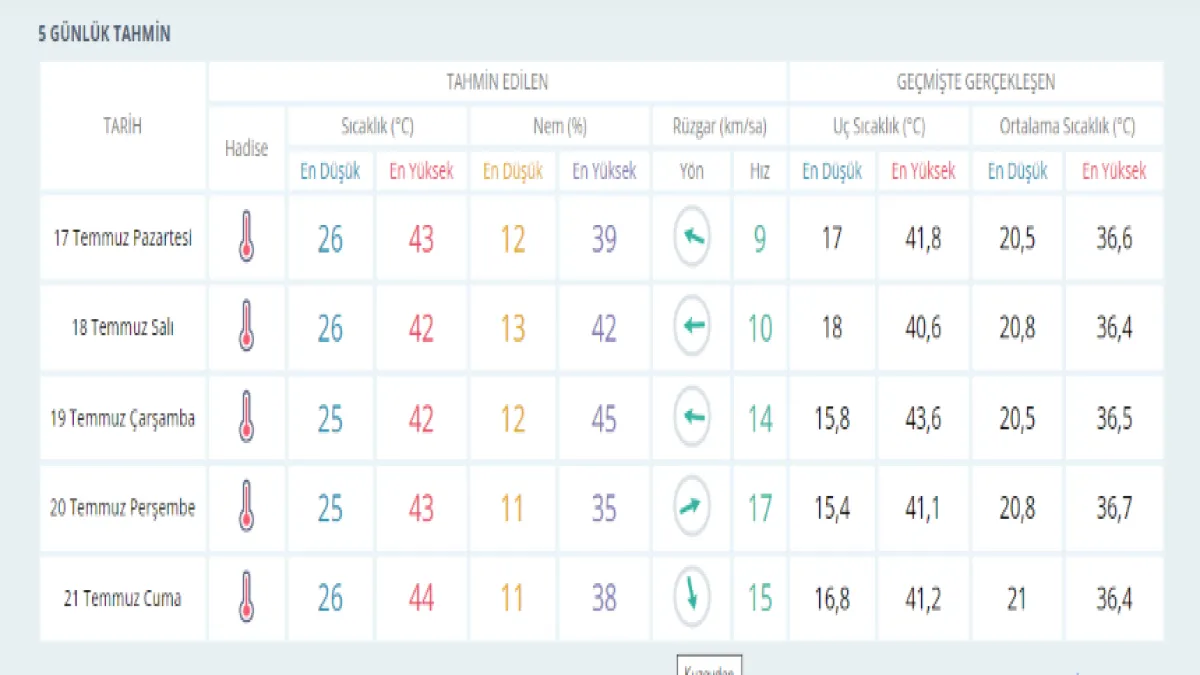Click the thermometer icon for 20 Temmuz Perşembe
Image resolution: width=1200 pixels, height=675 pixels.
point(246,507)
